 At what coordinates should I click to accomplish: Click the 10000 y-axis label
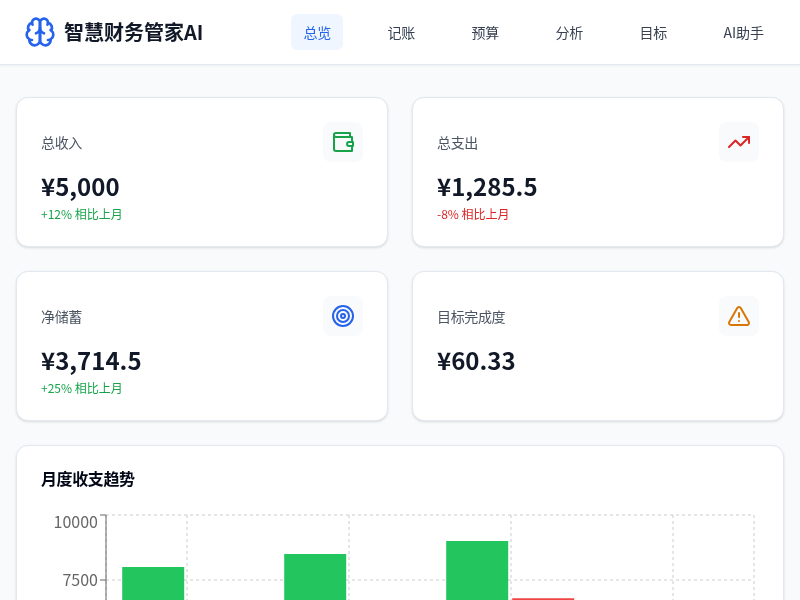(x=76, y=522)
